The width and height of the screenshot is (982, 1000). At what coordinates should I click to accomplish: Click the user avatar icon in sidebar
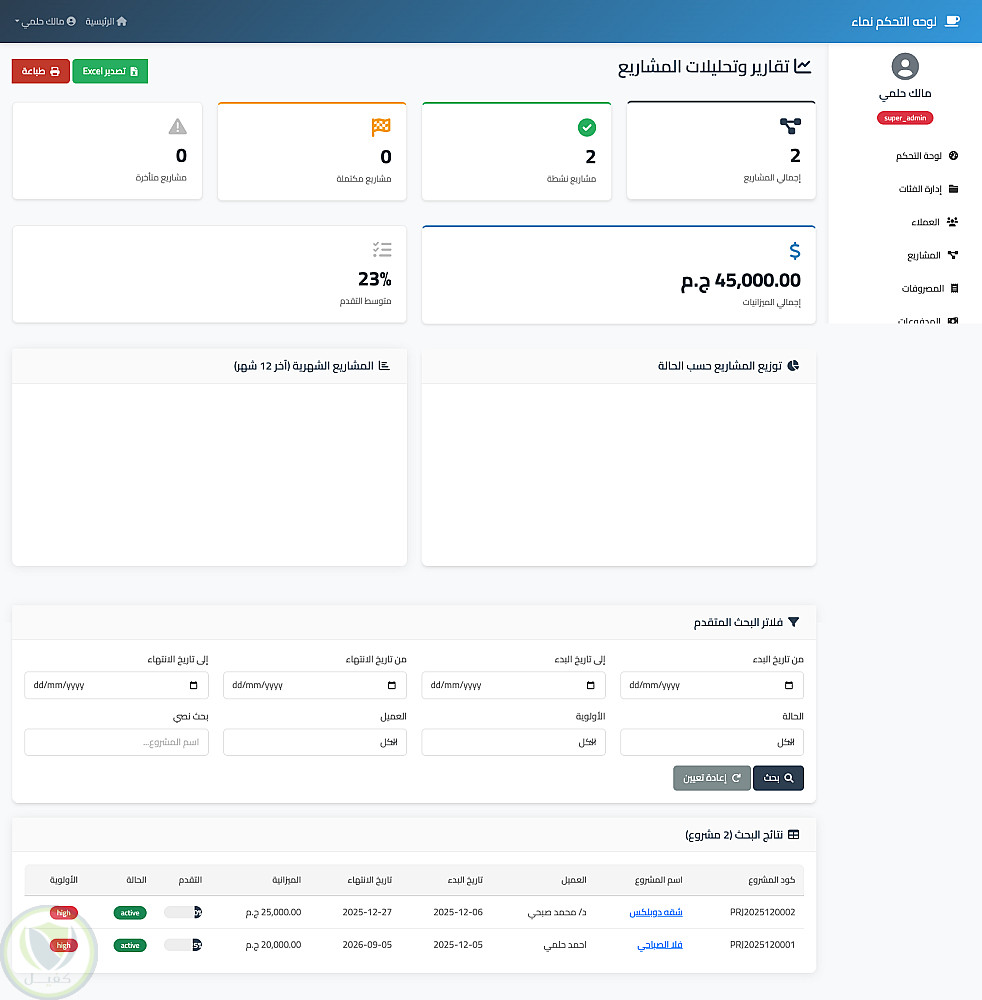905,66
